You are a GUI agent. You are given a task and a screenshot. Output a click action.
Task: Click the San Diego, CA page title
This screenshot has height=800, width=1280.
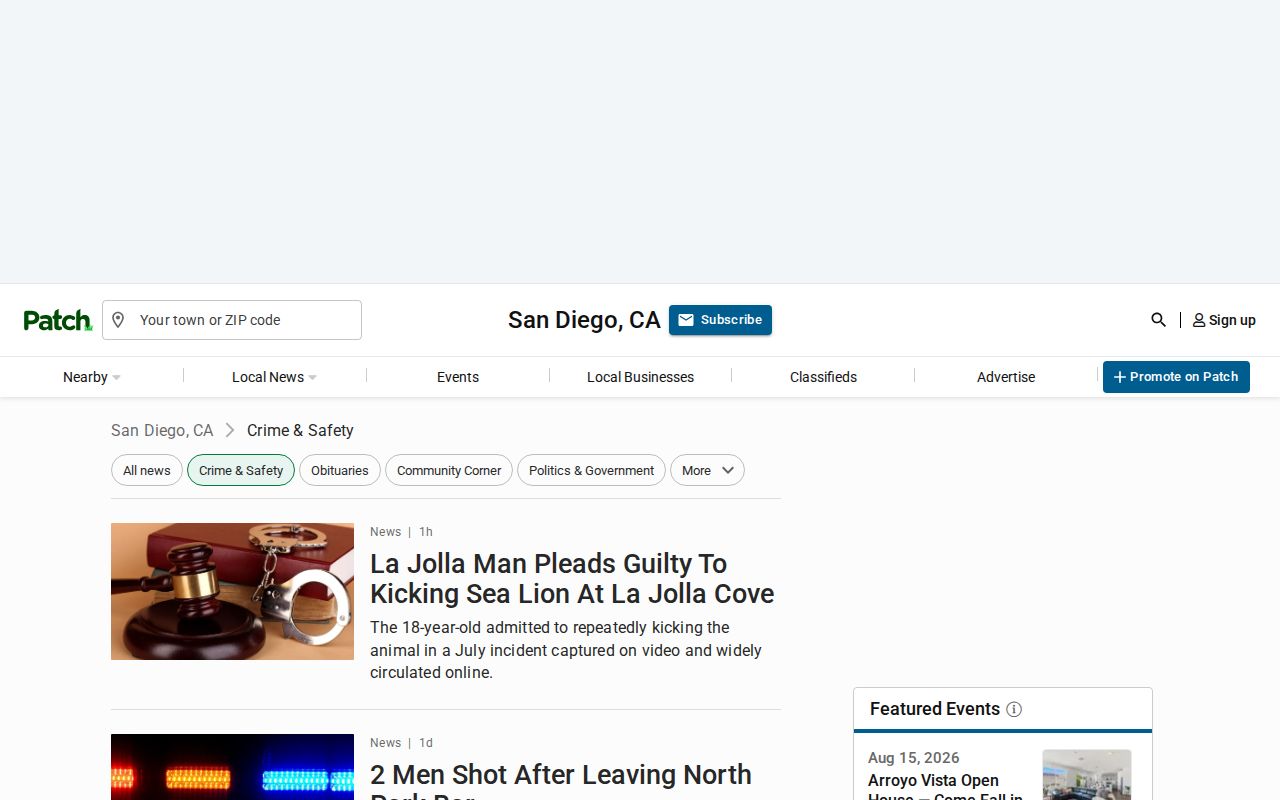pyautogui.click(x=584, y=320)
